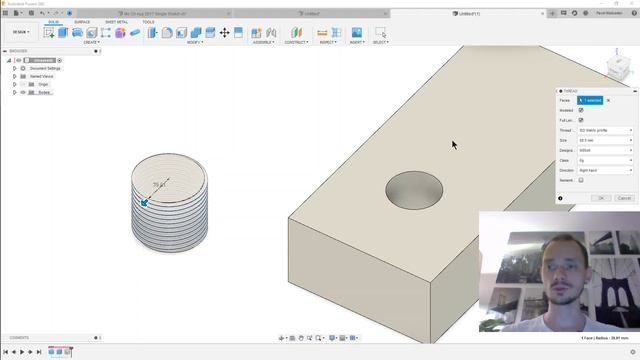Screen dimensions: 640x360
Task: Toggle visibility eye of the top component
Action: pyautogui.click(x=18, y=60)
